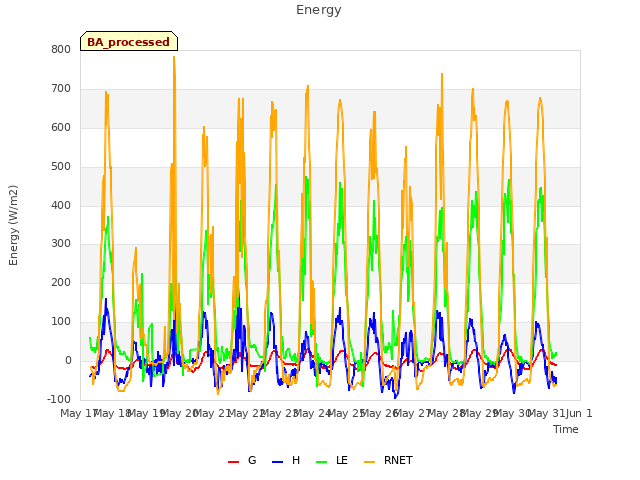Viewport: 640px width, 480px height.
Task: Click the BA_processed annotation label
Action: coord(129,41)
